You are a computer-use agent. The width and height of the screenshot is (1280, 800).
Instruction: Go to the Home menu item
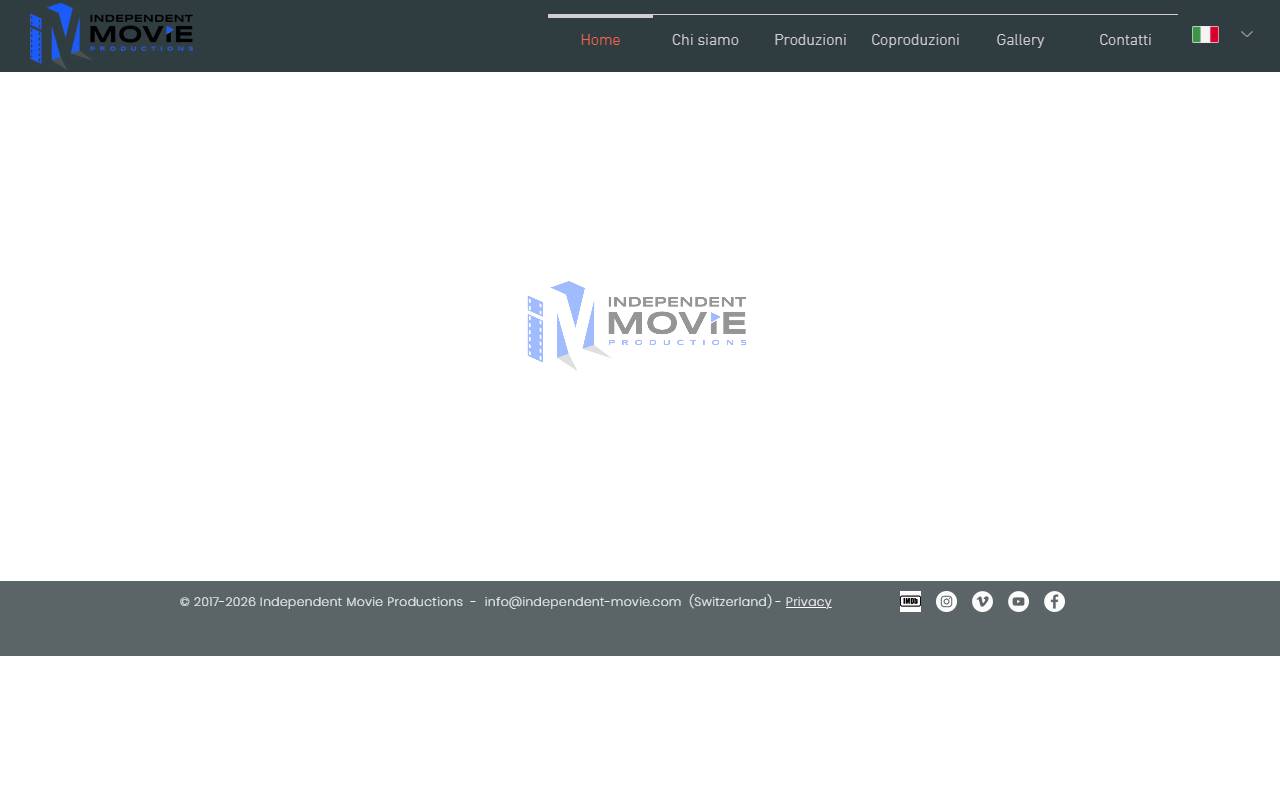click(600, 40)
